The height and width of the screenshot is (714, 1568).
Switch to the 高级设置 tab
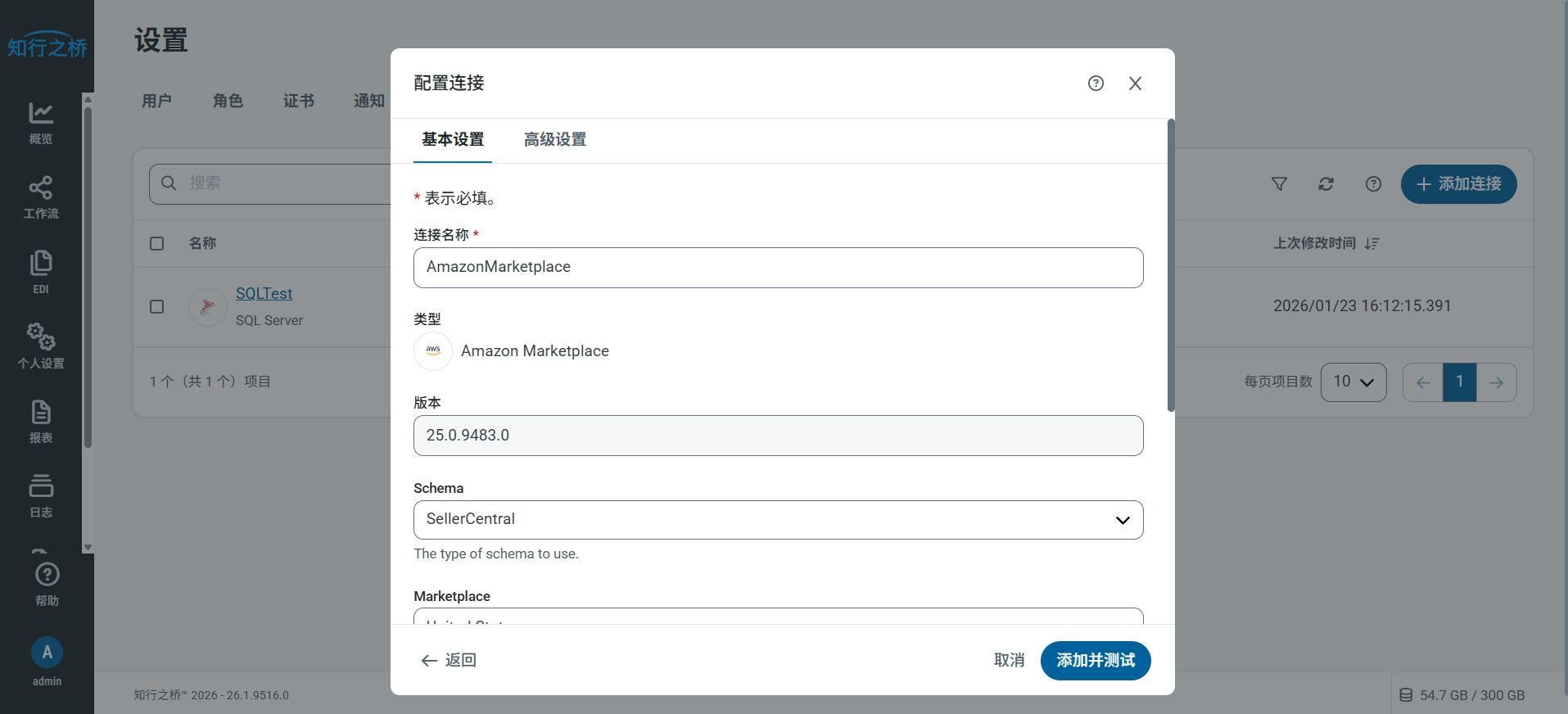tap(555, 140)
